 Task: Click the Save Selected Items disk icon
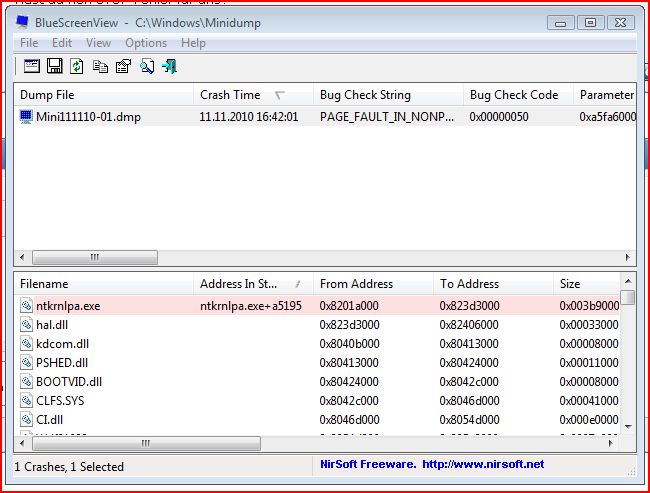pos(54,66)
